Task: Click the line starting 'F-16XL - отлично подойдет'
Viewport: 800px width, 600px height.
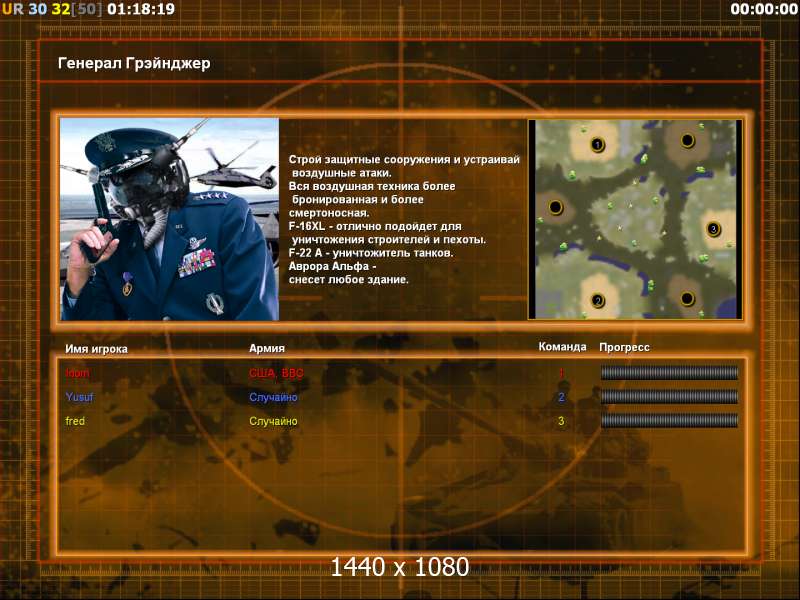Action: point(375,227)
